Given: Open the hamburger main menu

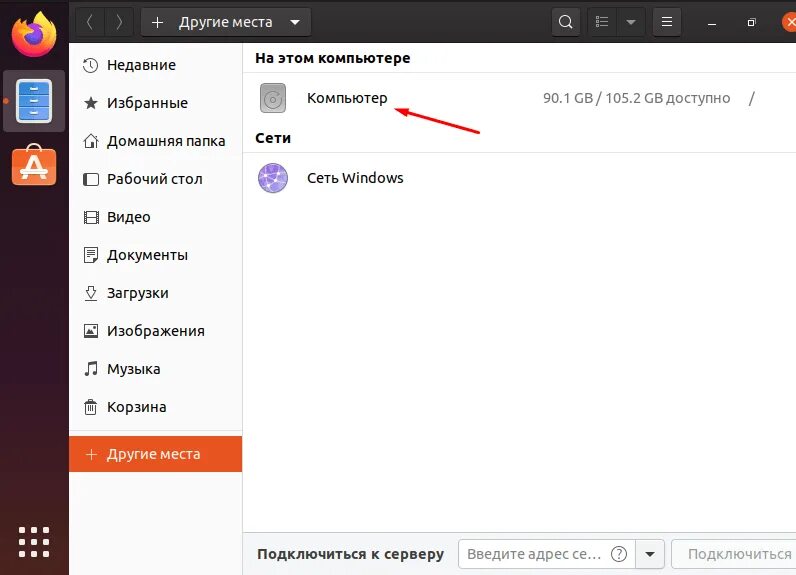Looking at the screenshot, I should click(668, 22).
